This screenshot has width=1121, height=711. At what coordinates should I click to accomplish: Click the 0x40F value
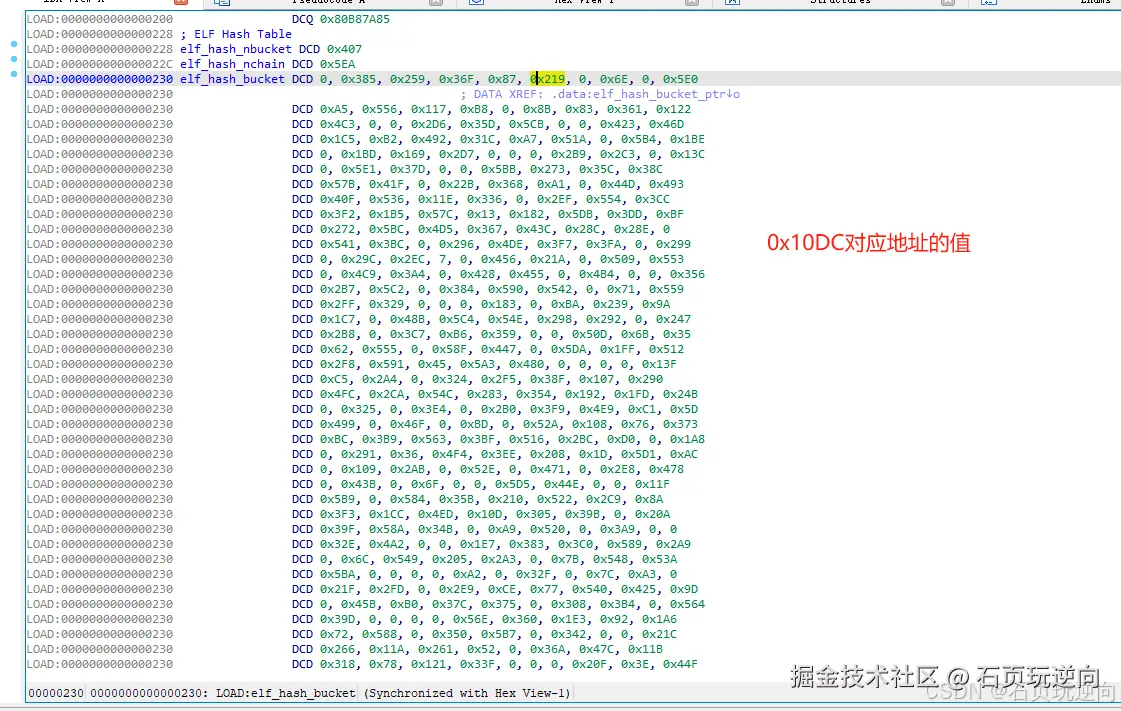coord(337,199)
